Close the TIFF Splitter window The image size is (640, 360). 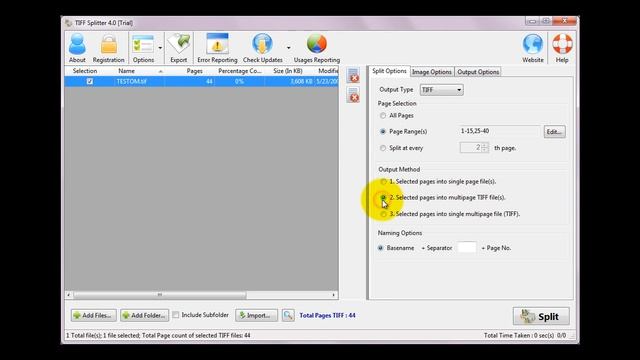click(565, 21)
